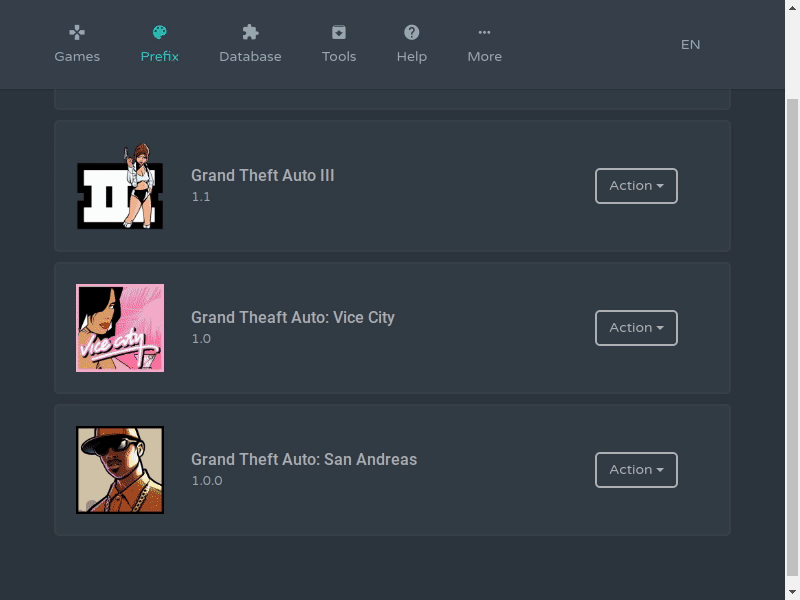Change language via EN selector
This screenshot has height=600, width=800.
point(690,45)
